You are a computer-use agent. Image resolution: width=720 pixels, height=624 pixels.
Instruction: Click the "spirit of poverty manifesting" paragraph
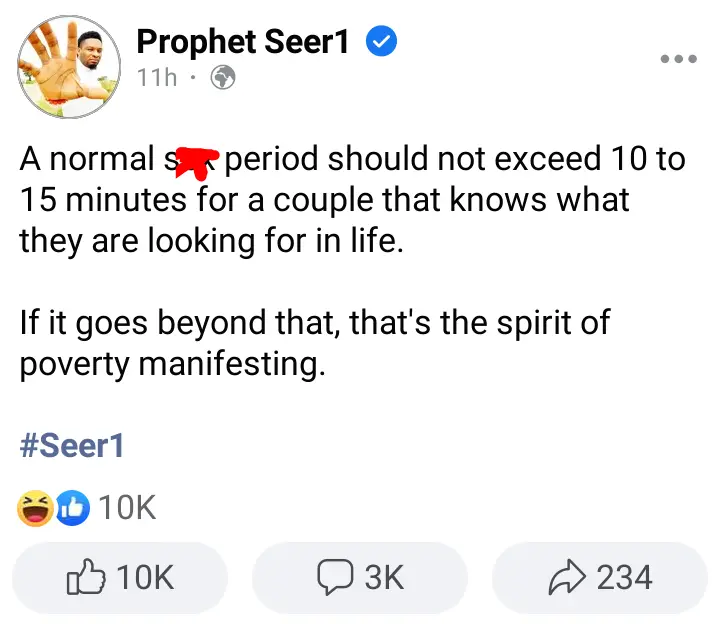(315, 343)
